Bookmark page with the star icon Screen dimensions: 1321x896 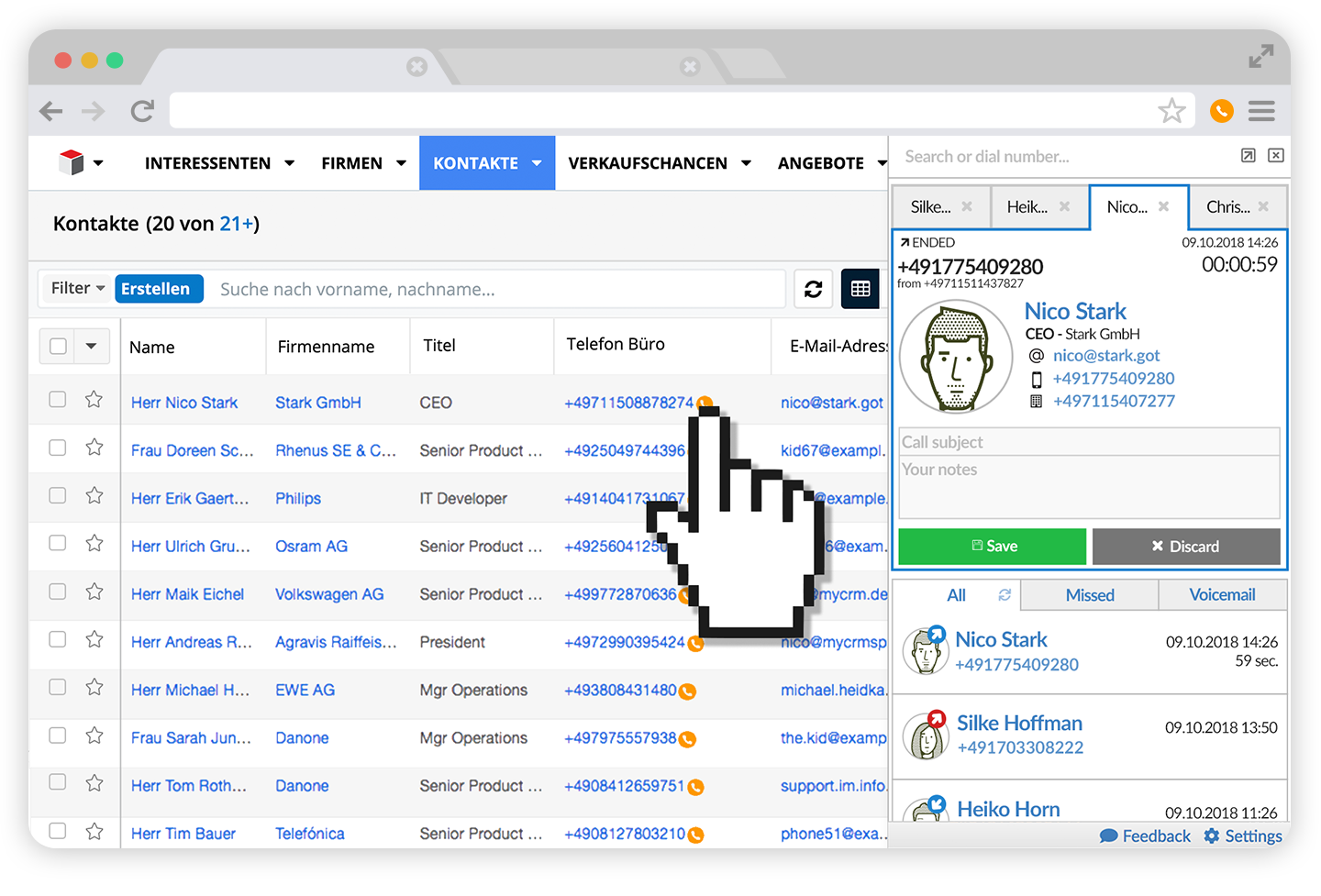tap(1171, 111)
